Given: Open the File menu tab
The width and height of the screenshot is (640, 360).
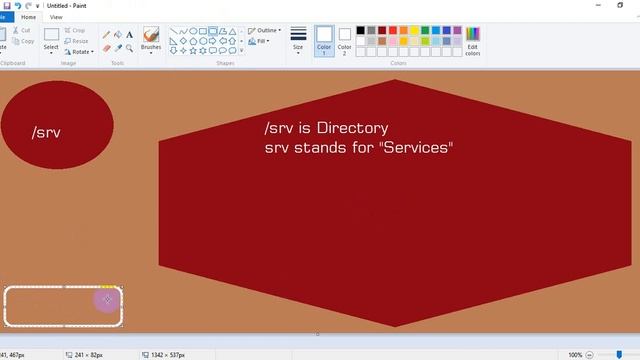Looking at the screenshot, I should coord(6,17).
